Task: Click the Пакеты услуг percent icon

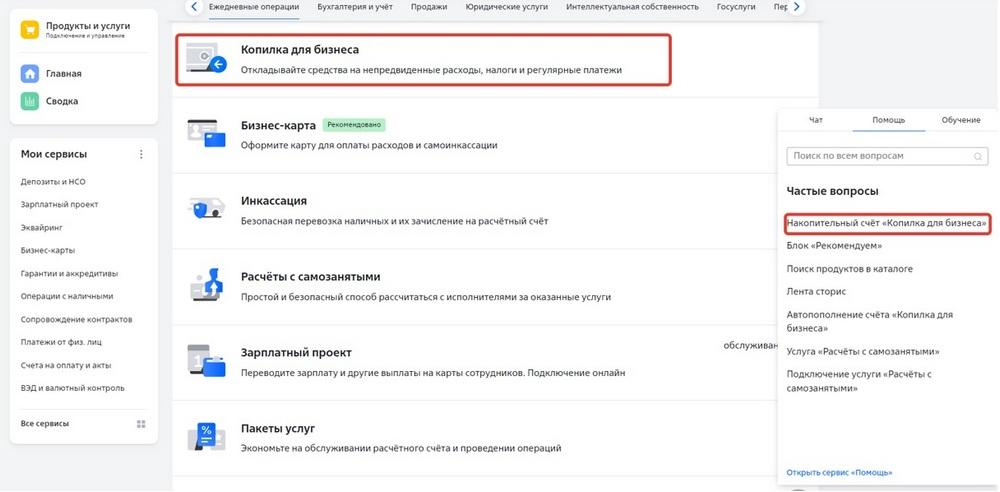Action: 207,436
